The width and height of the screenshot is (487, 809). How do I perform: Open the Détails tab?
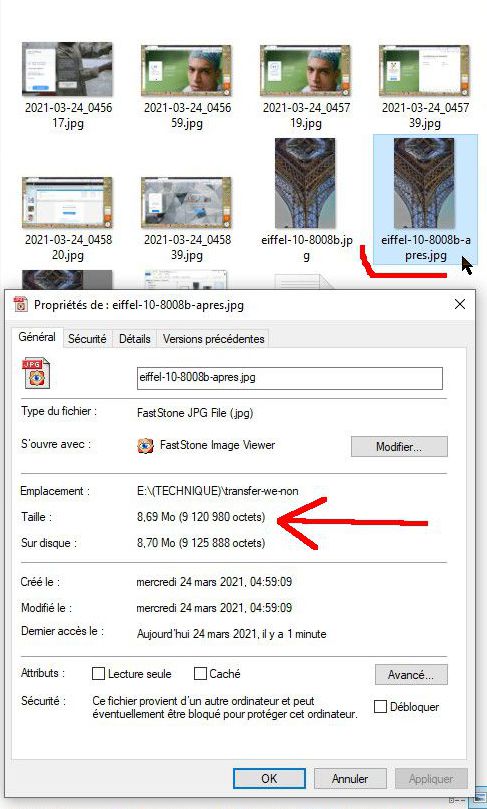[135, 338]
